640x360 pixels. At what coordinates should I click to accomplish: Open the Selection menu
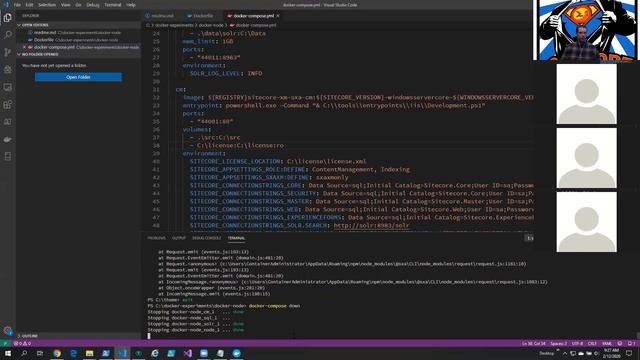[x=47, y=5]
